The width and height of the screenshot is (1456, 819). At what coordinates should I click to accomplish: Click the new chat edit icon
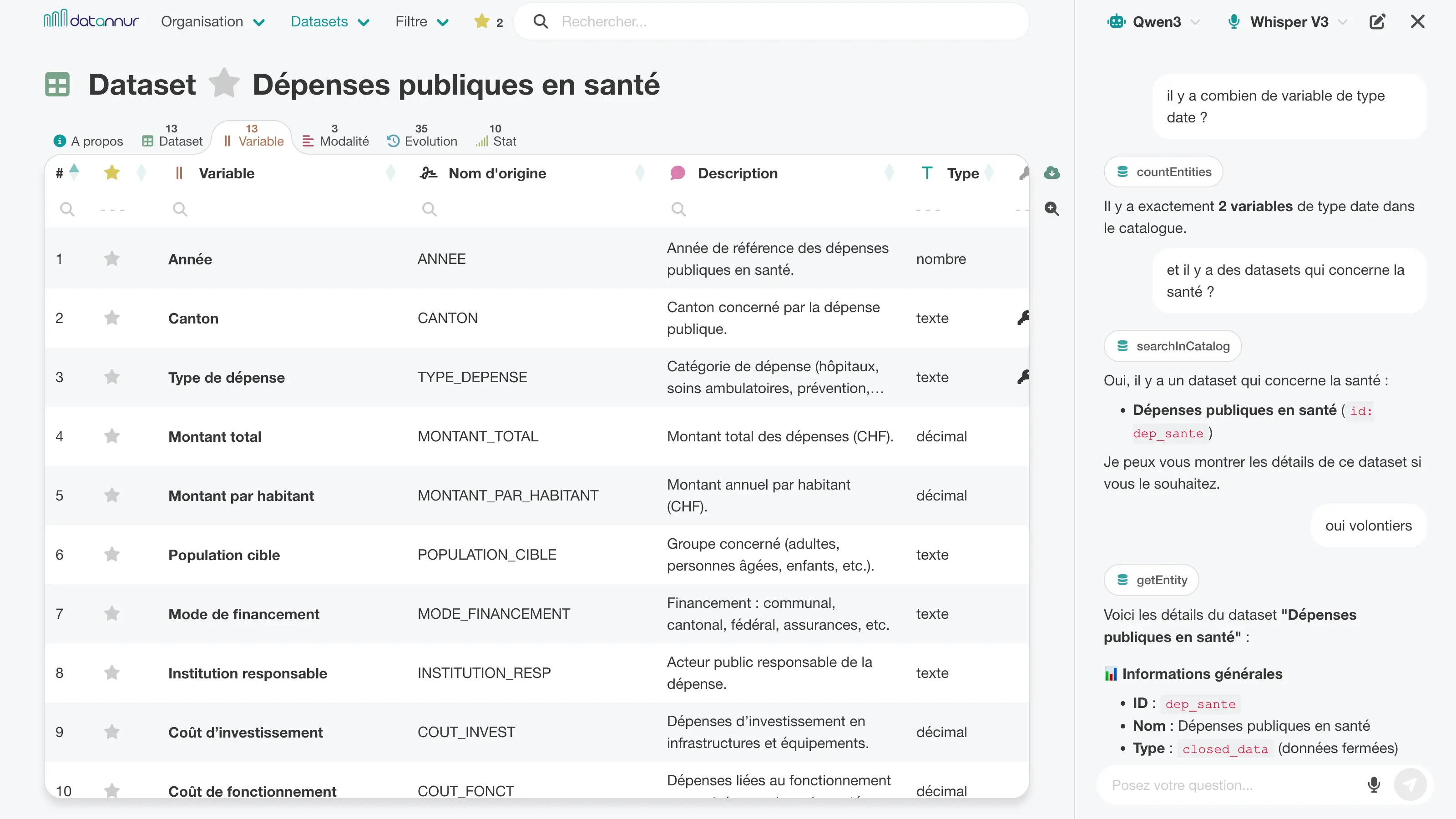1377,21
